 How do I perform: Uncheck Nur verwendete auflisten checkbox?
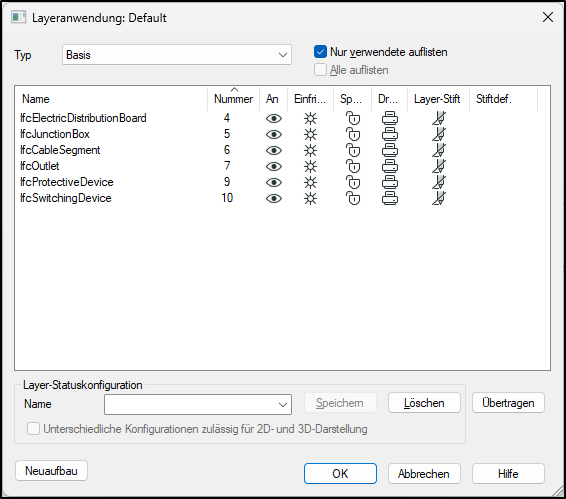(x=320, y=52)
